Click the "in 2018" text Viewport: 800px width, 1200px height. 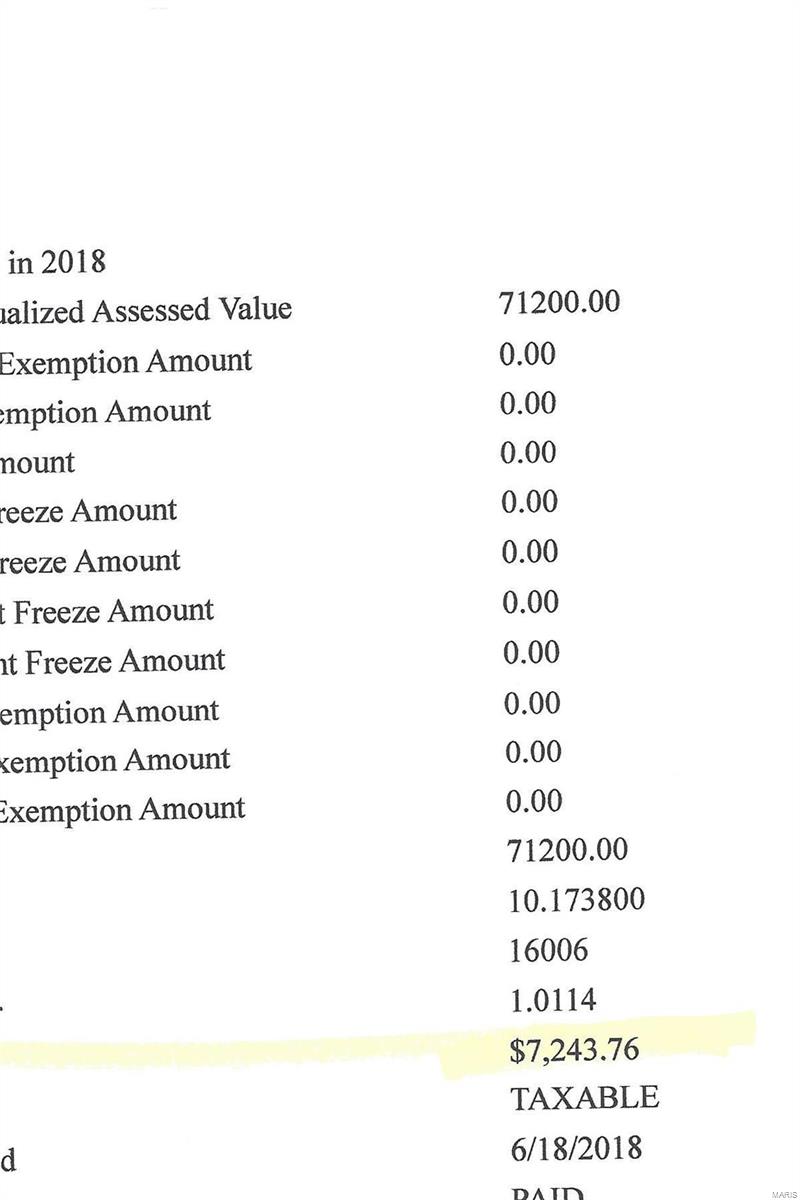pyautogui.click(x=57, y=262)
